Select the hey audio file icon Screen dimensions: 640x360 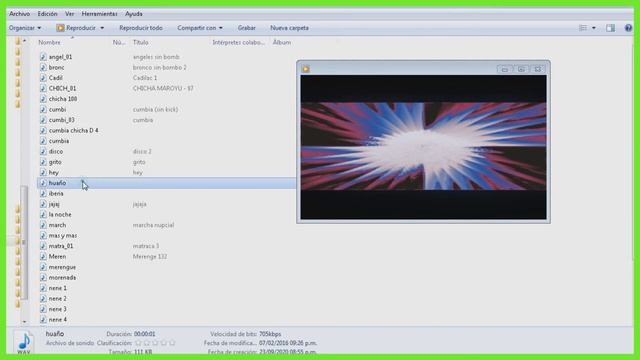(x=43, y=172)
